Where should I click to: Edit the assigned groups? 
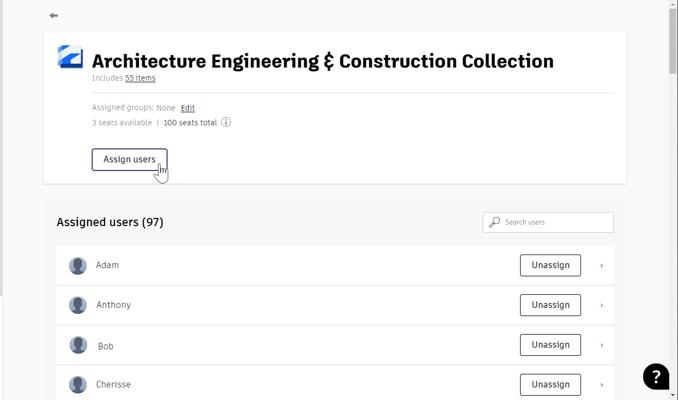188,108
